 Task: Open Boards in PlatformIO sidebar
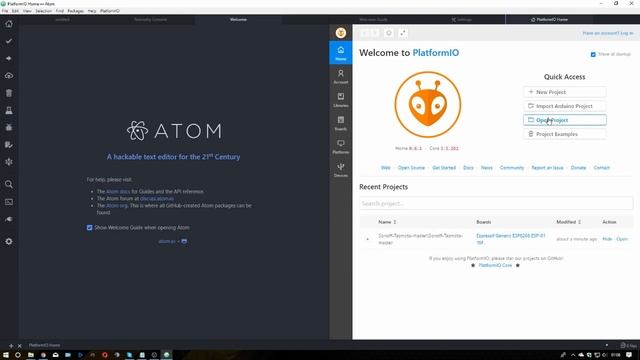pos(340,123)
